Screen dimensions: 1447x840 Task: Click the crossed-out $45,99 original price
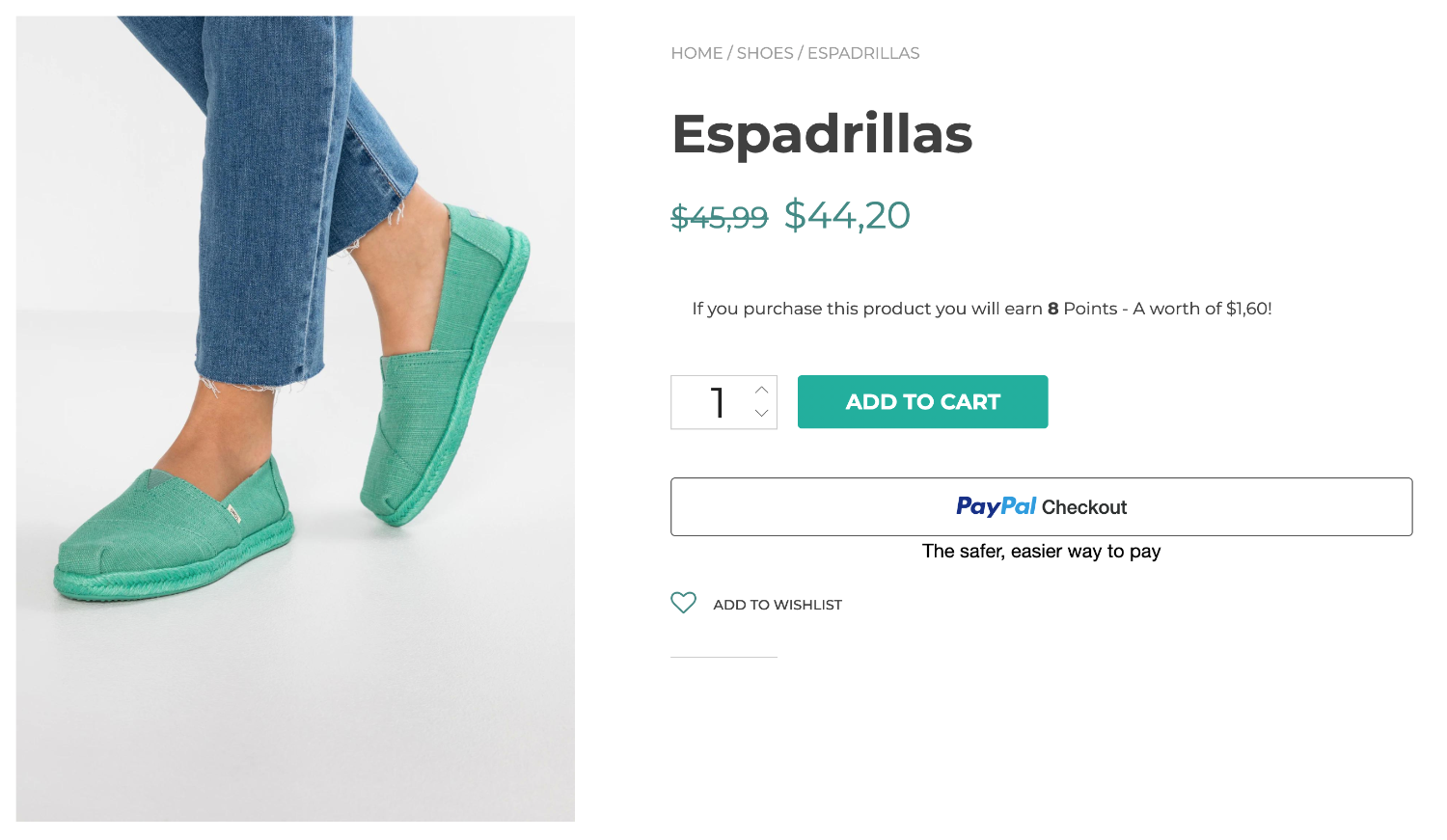(720, 217)
